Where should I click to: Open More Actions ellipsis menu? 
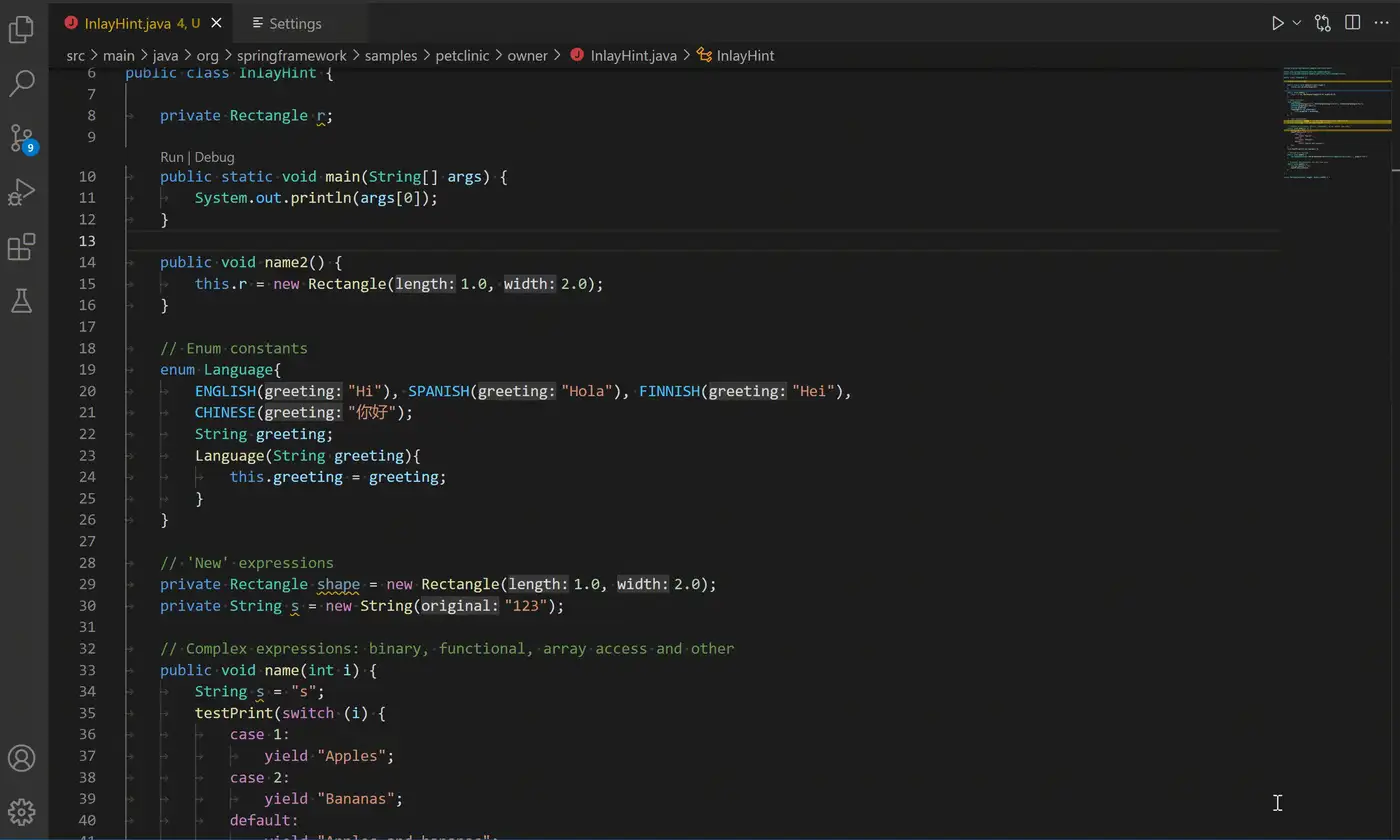pyautogui.click(x=1381, y=23)
